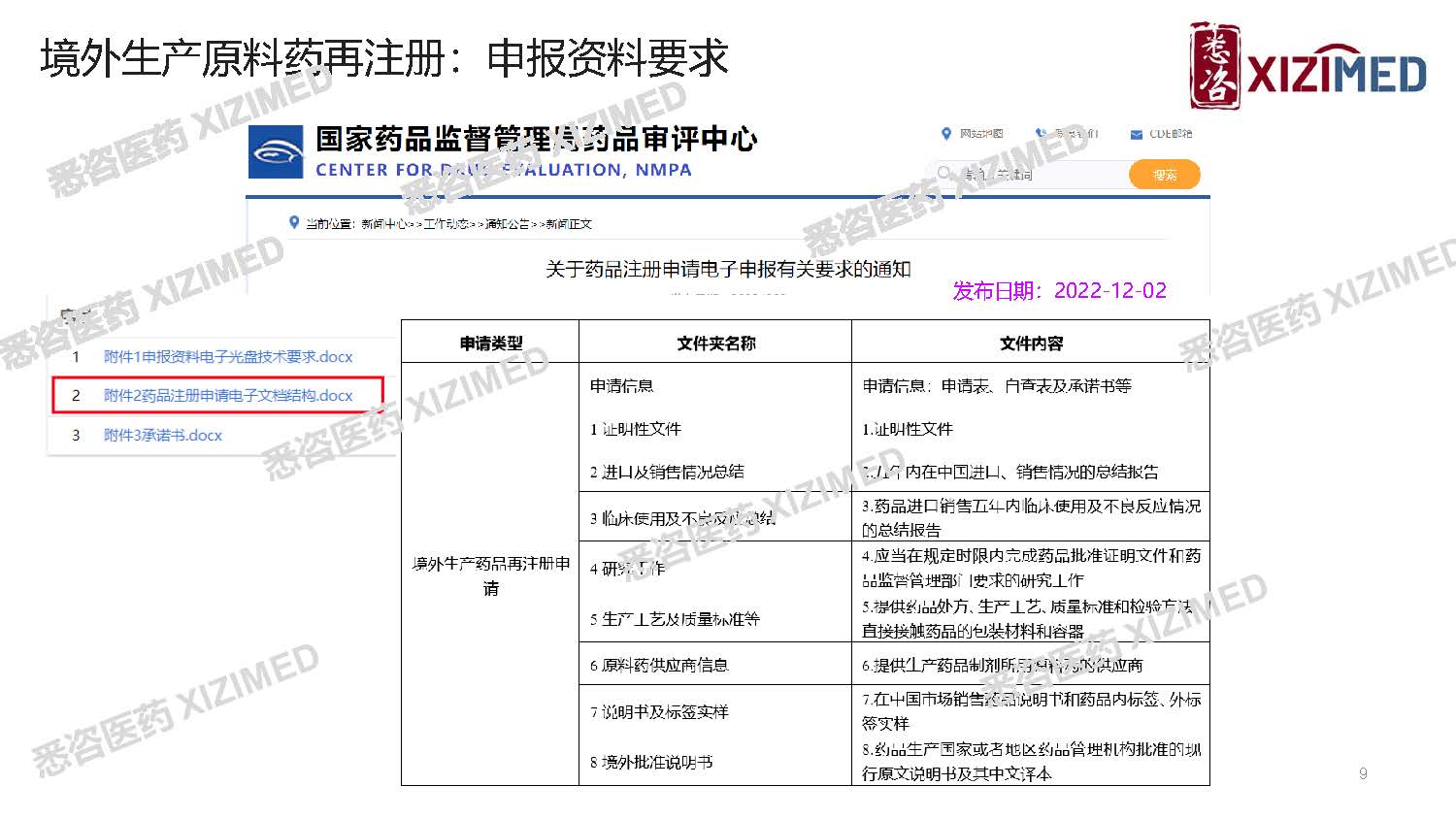1456x819 pixels.
Task: Click the CDE fish logo icon
Action: click(276, 152)
